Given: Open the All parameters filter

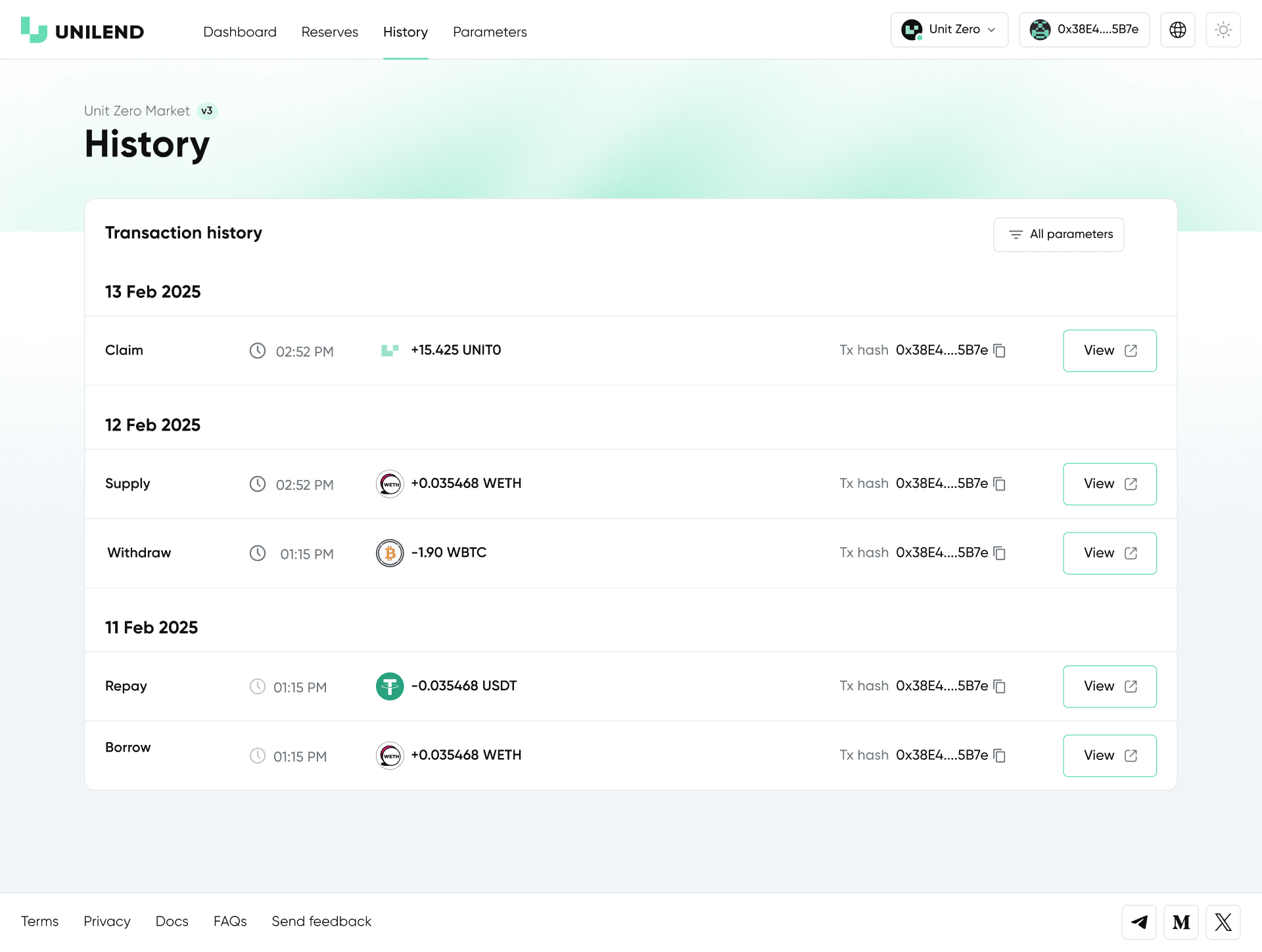Looking at the screenshot, I should (x=1058, y=235).
